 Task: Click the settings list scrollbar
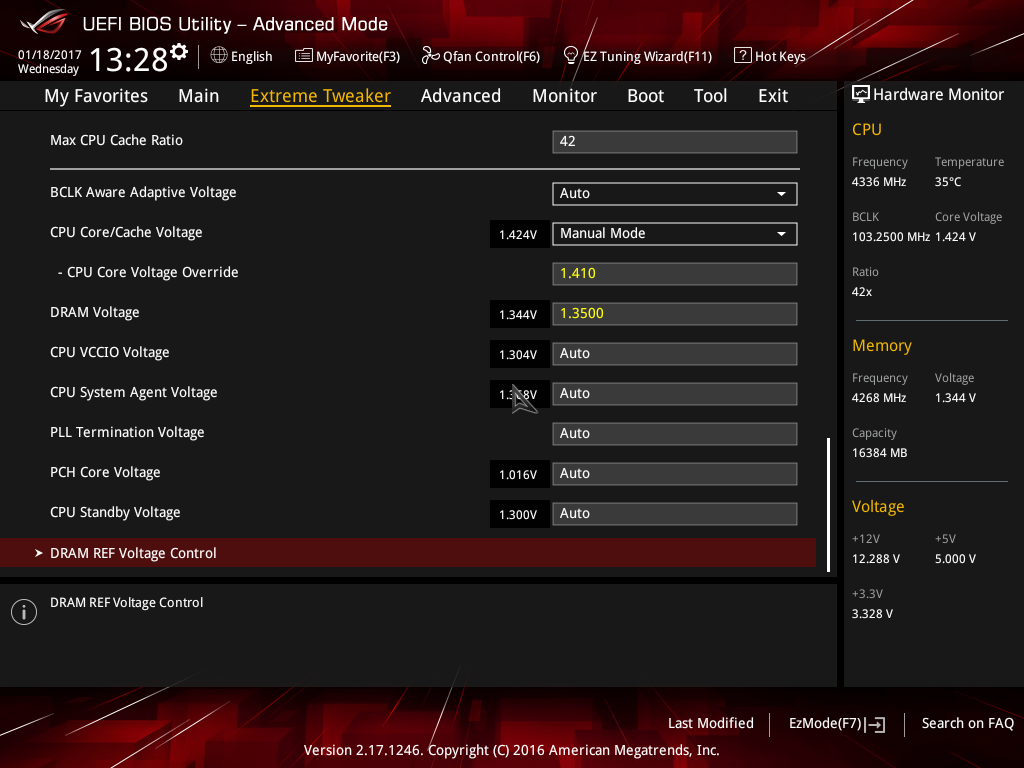click(x=829, y=505)
